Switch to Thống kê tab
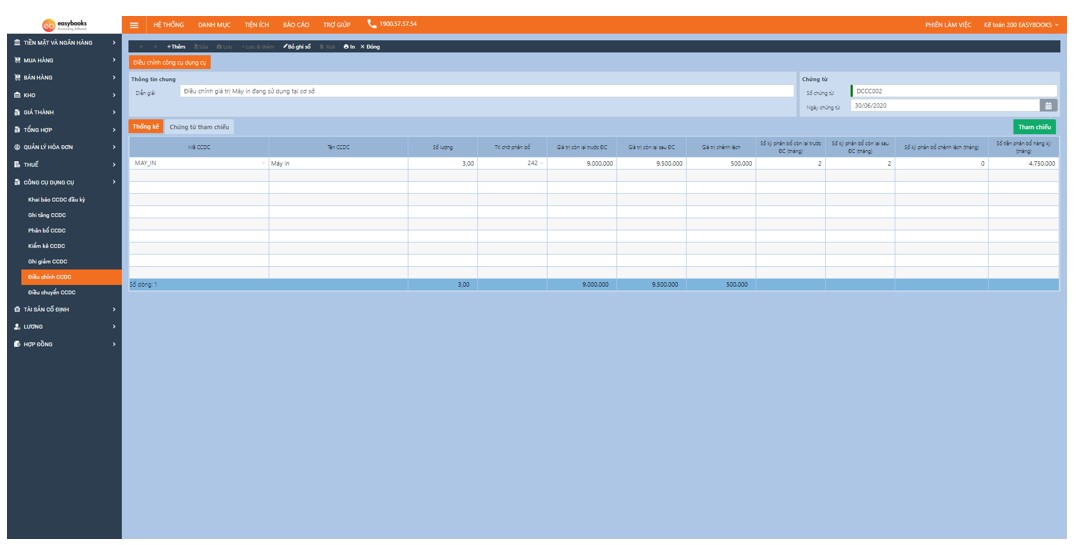Viewport: 1078px width, 545px height. pos(146,126)
